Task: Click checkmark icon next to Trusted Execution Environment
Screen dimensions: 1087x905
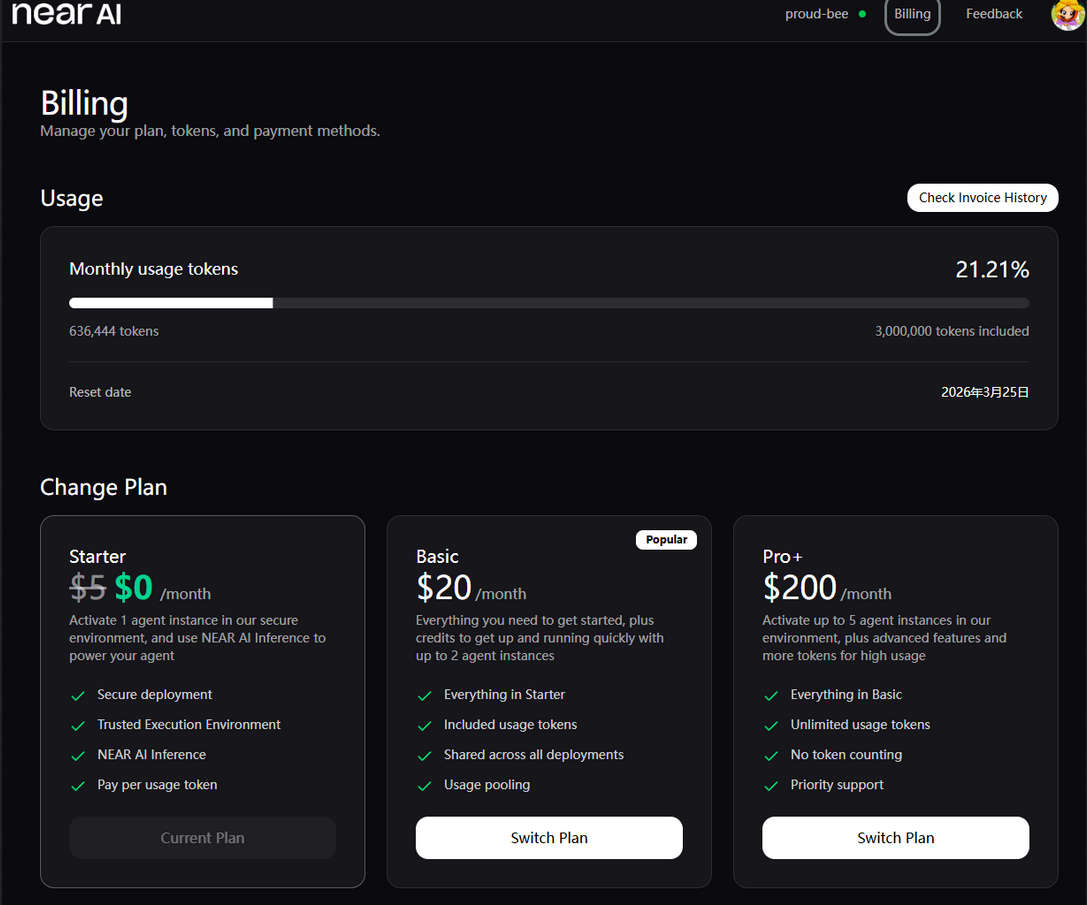Action: (78, 725)
